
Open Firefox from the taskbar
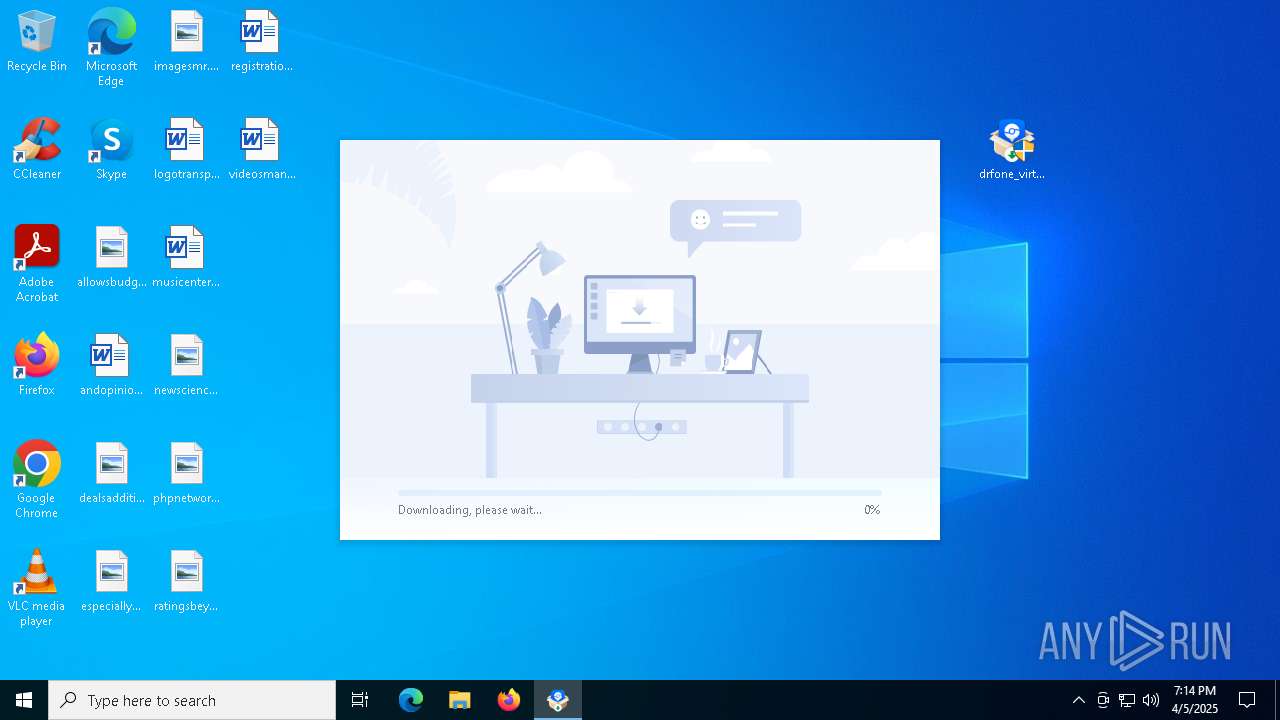509,700
